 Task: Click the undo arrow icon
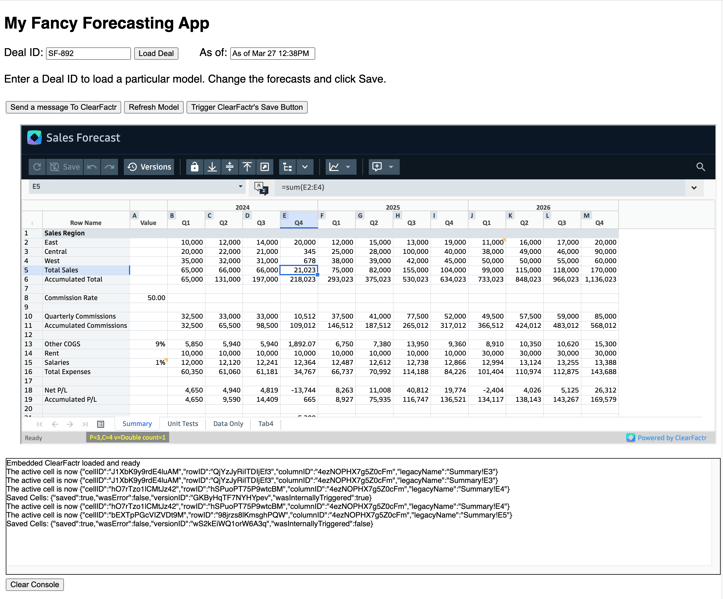point(92,167)
